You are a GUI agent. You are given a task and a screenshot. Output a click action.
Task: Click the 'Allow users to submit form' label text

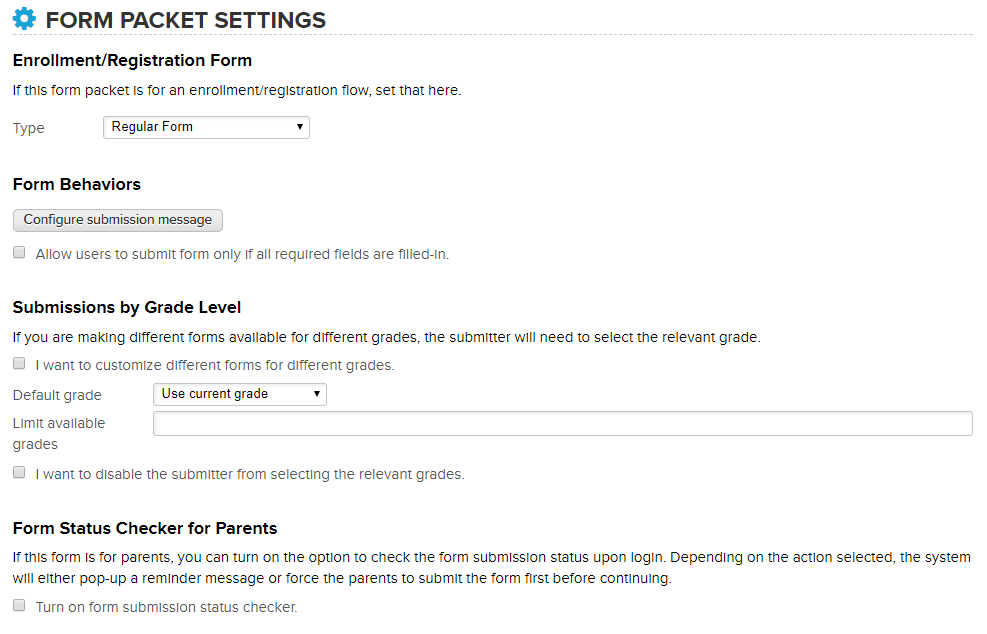(x=242, y=255)
